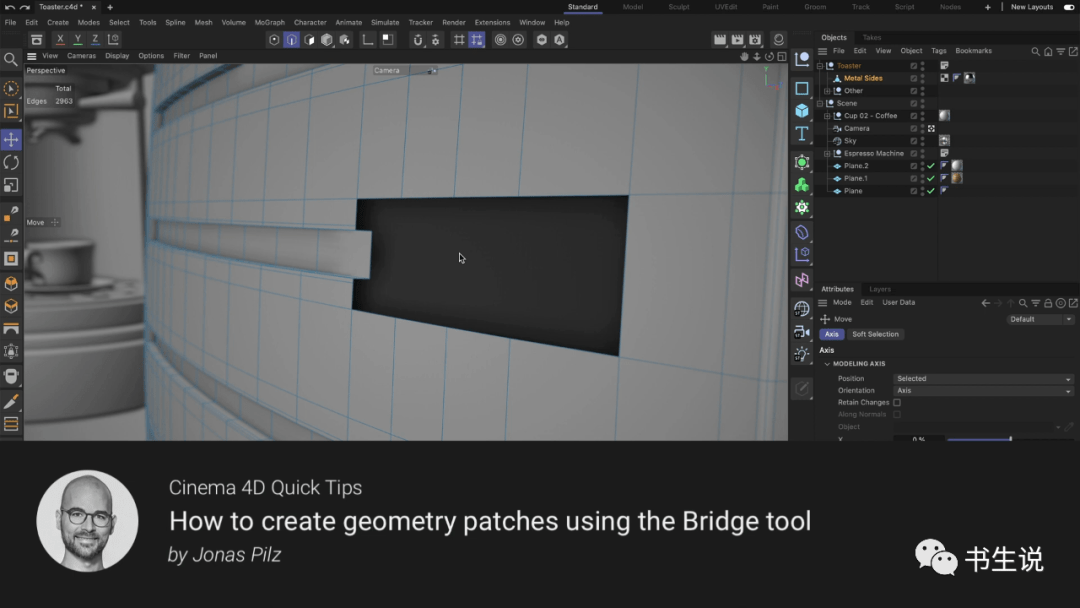Lock the Attributes panel
Screen dimensions: 1080x608
[x=1048, y=303]
